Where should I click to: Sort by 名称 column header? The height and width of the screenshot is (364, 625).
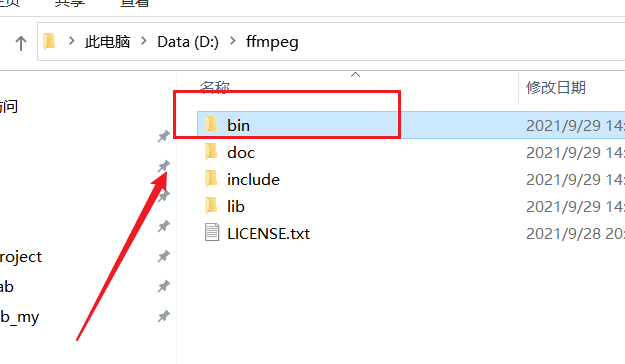click(215, 87)
